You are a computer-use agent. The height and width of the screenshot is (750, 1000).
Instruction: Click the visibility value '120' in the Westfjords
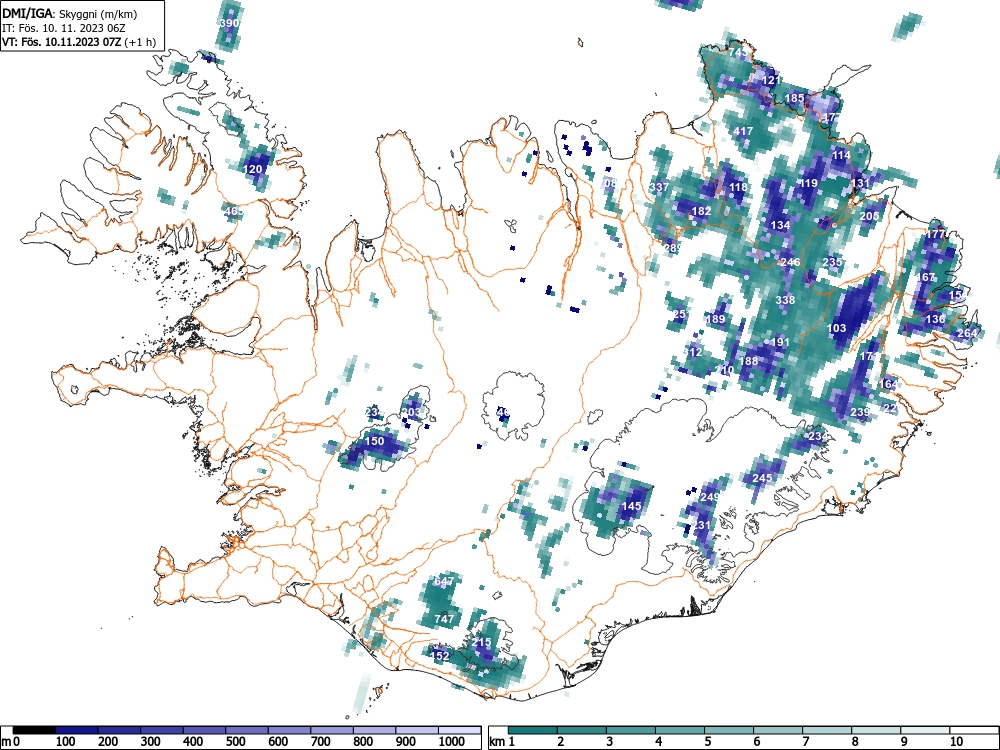[x=253, y=170]
